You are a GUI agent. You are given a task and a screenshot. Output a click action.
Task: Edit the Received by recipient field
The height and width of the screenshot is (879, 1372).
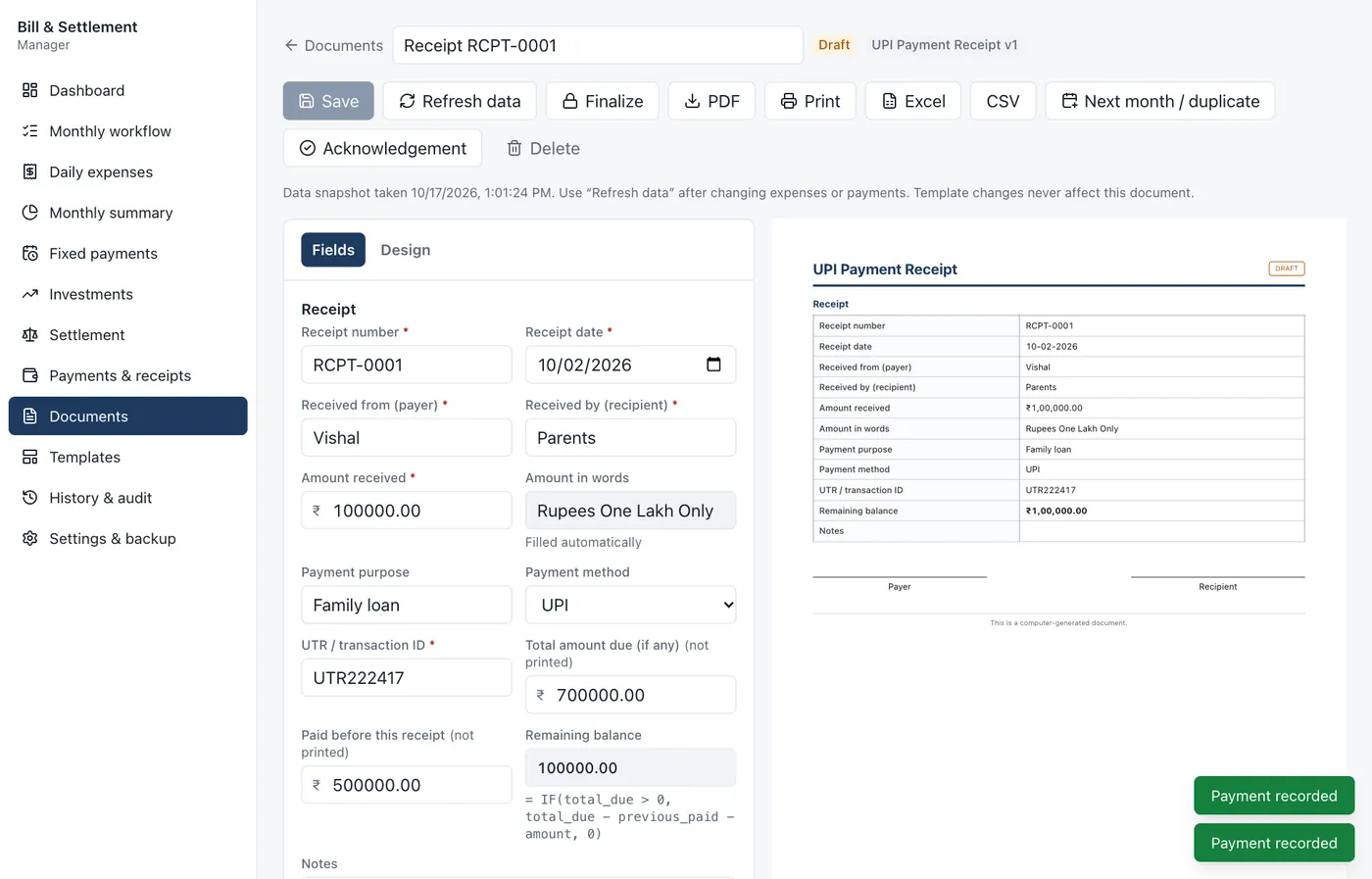(630, 437)
